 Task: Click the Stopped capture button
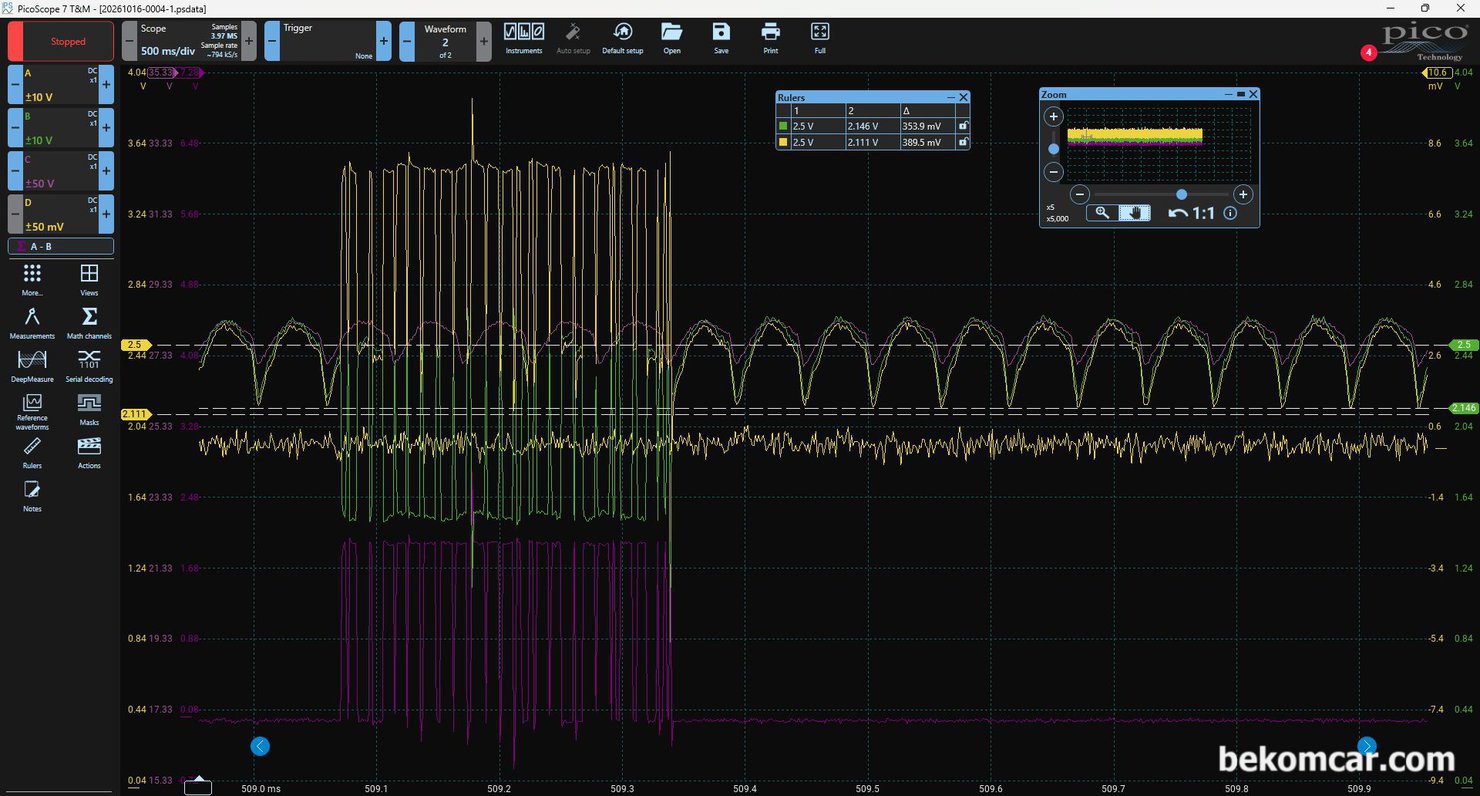(62, 42)
